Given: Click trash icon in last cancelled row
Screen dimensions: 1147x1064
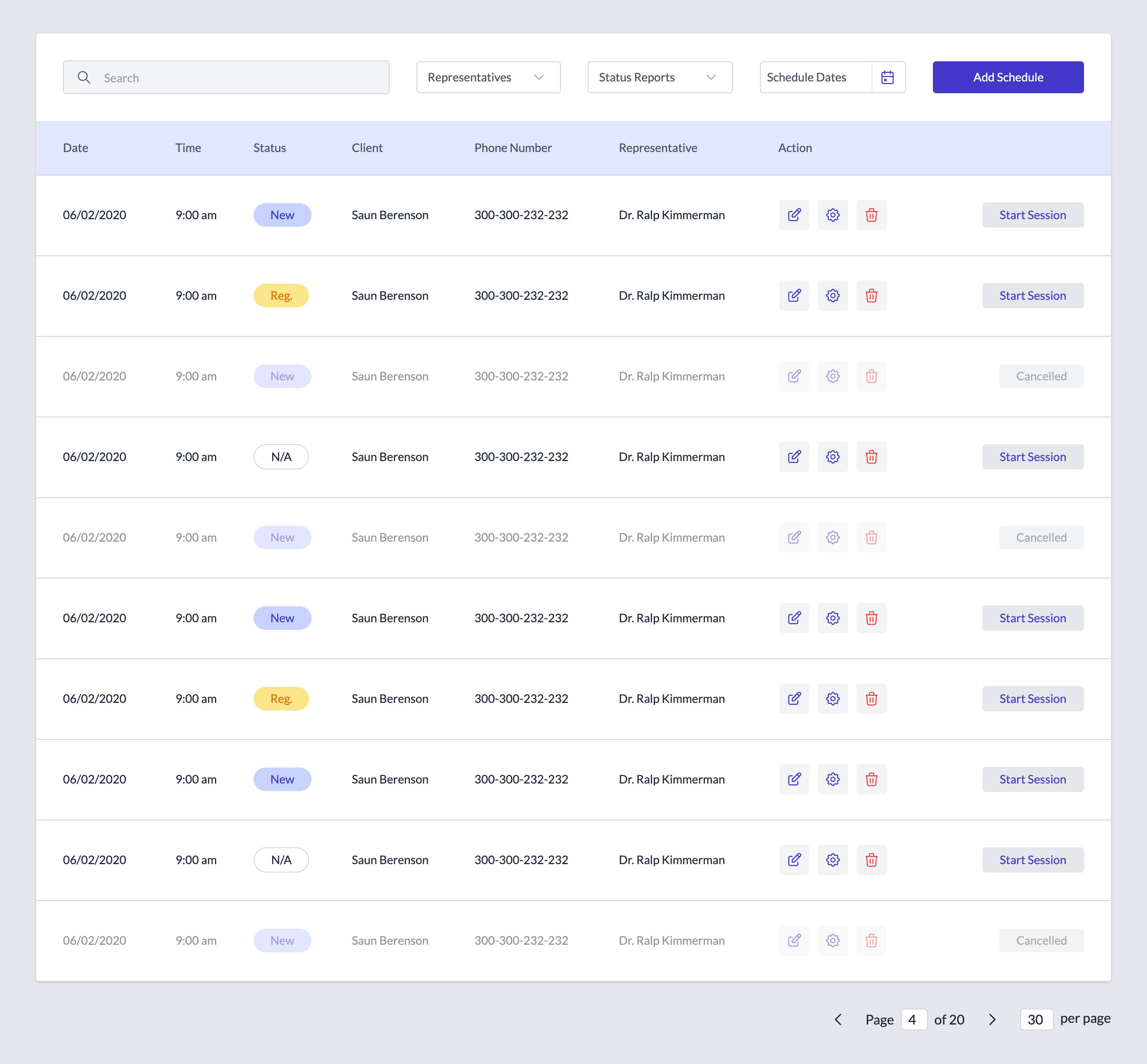Looking at the screenshot, I should pyautogui.click(x=871, y=940).
